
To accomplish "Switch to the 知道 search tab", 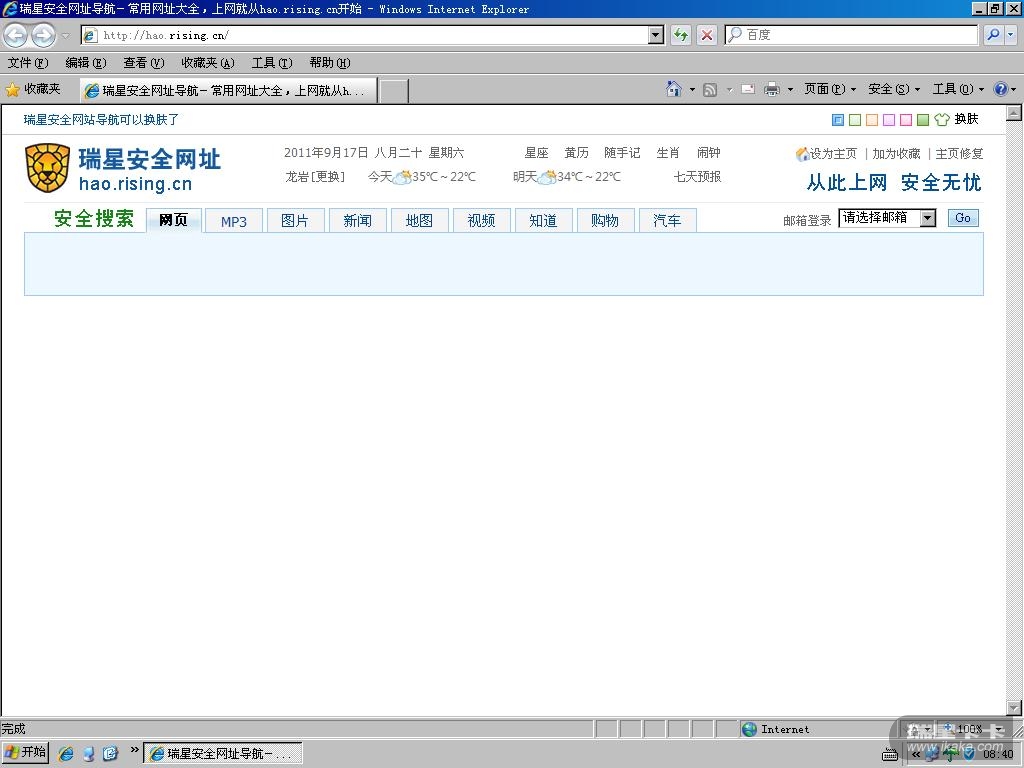I will tap(543, 221).
